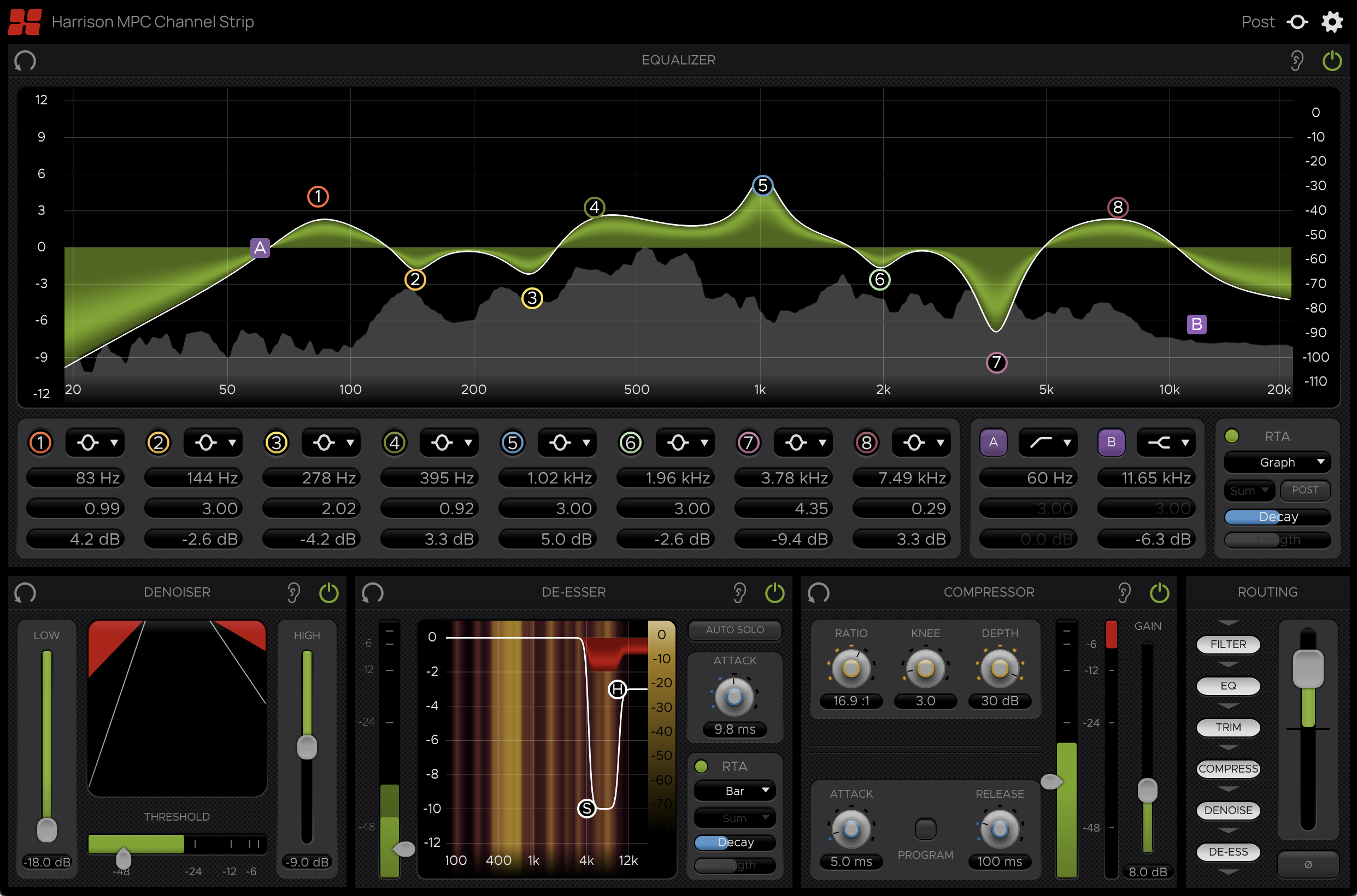Viewport: 1357px width, 896px height.
Task: Toggle the De-Esser RTA indicator
Action: [x=701, y=766]
